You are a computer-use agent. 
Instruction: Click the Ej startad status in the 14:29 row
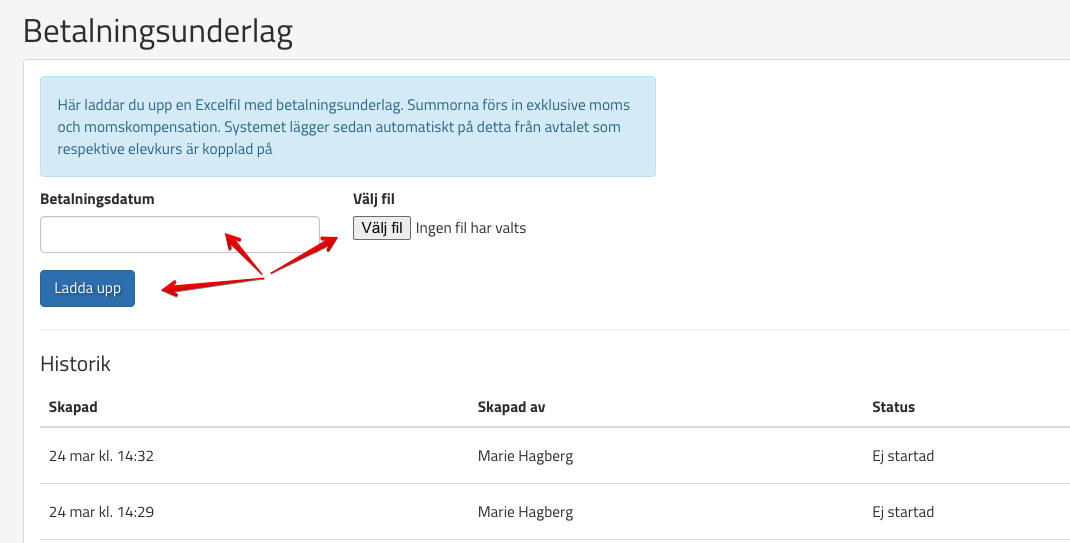click(903, 512)
